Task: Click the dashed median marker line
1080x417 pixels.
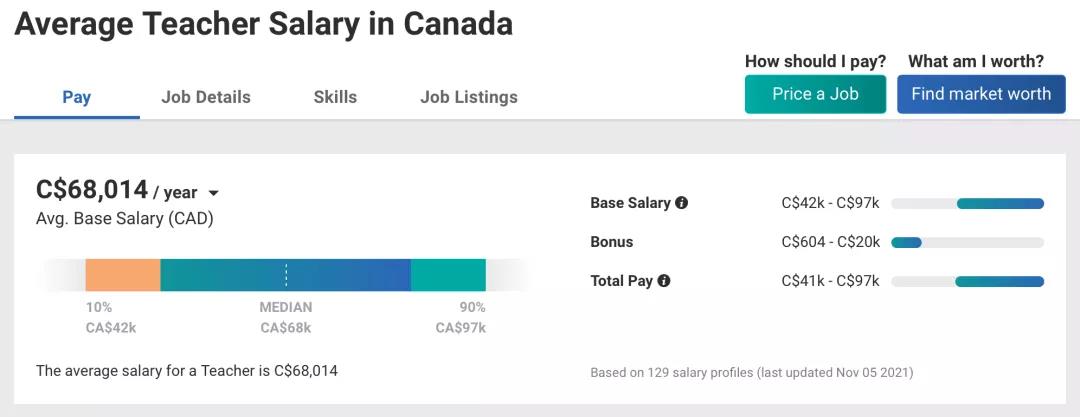Action: (286, 275)
